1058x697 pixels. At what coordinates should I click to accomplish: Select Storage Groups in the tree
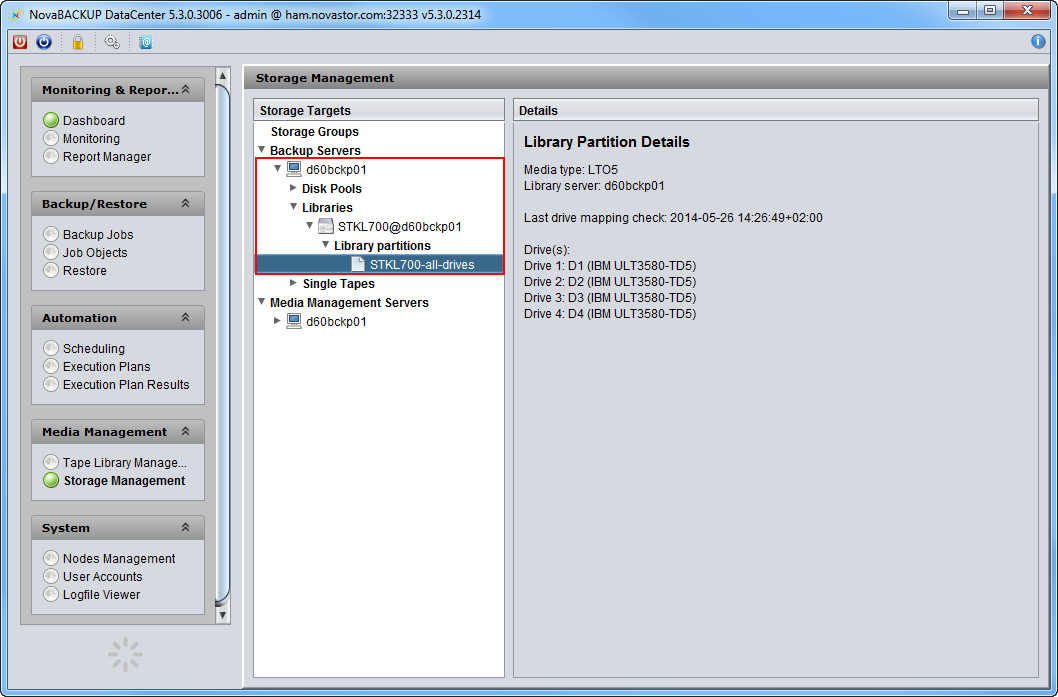pos(314,132)
